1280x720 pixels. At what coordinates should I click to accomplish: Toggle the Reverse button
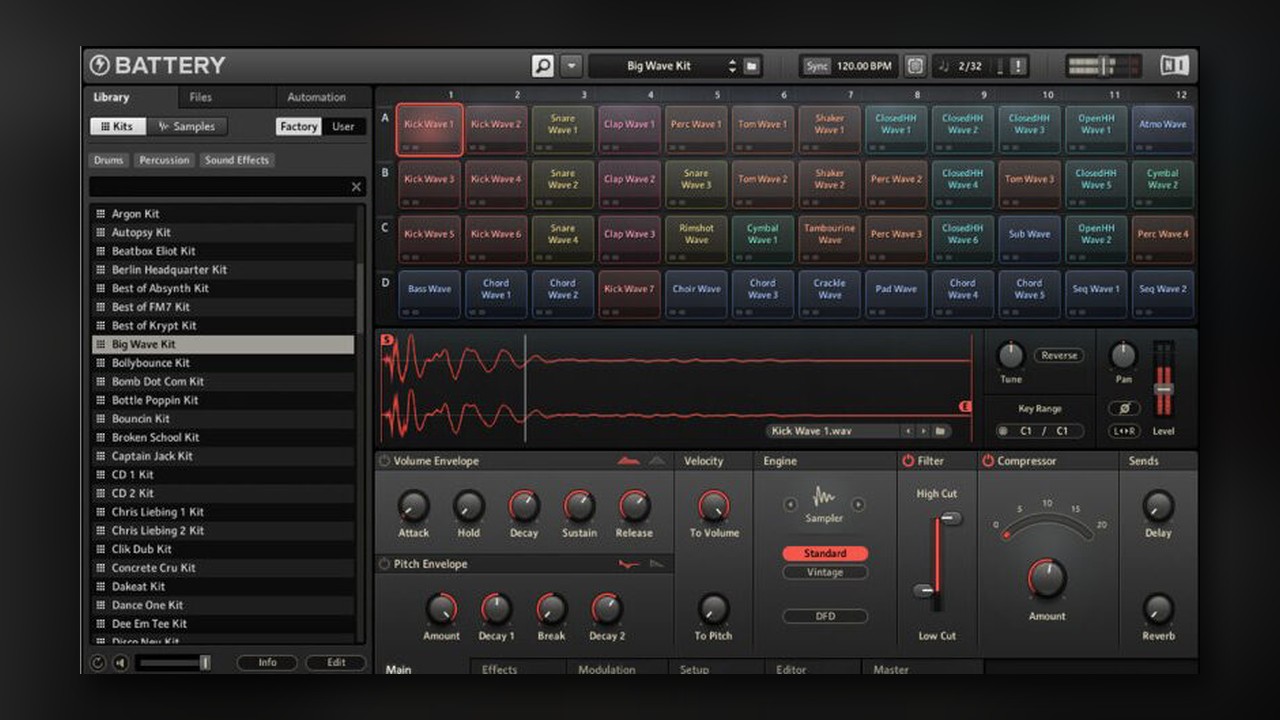[1059, 355]
